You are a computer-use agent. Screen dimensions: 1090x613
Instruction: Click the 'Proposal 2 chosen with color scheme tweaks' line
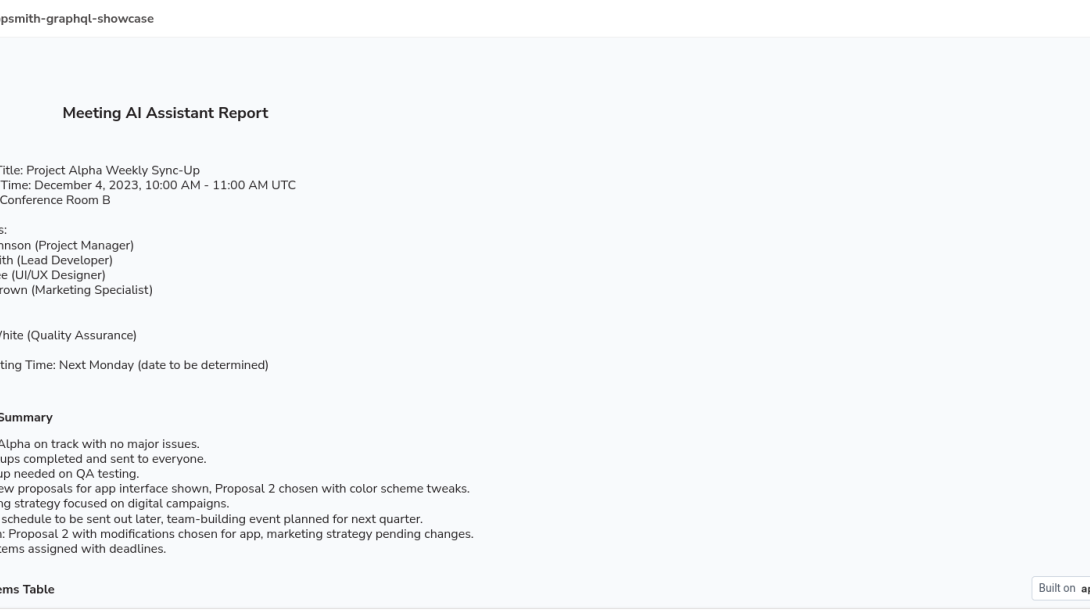pos(235,489)
